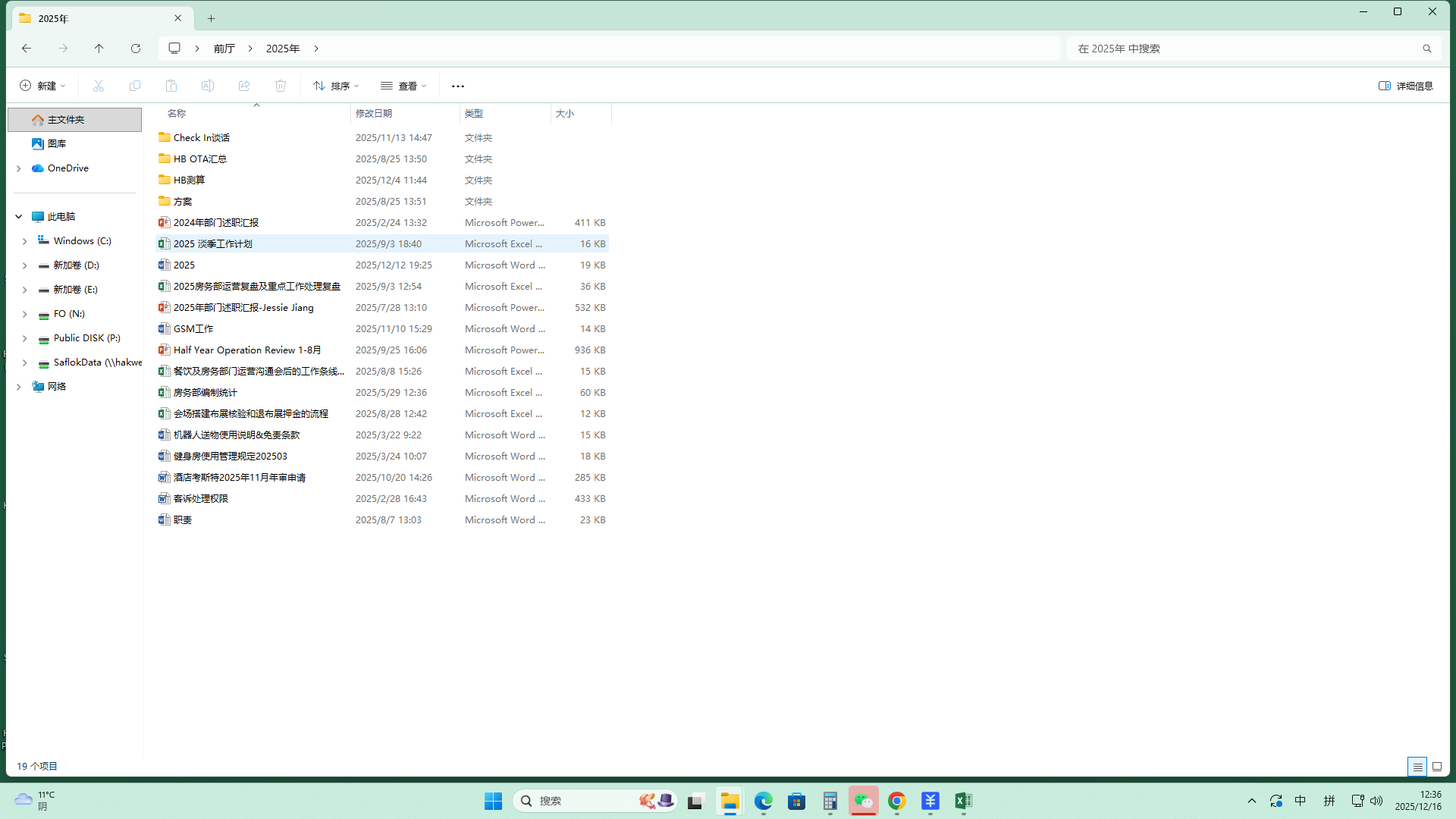The width and height of the screenshot is (1456, 819).
Task: Open the See more ellipsis menu
Action: [x=457, y=86]
